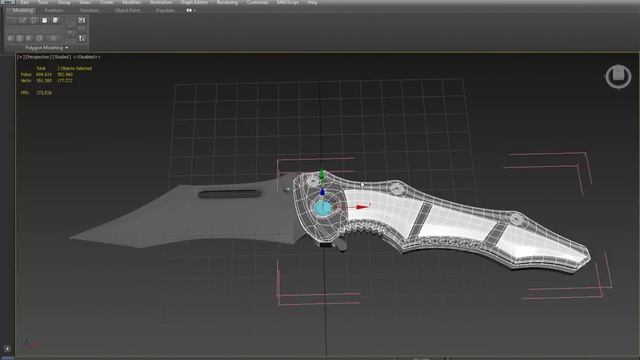This screenshot has height=360, width=640.
Task: Open the Customize menu
Action: pos(258,2)
